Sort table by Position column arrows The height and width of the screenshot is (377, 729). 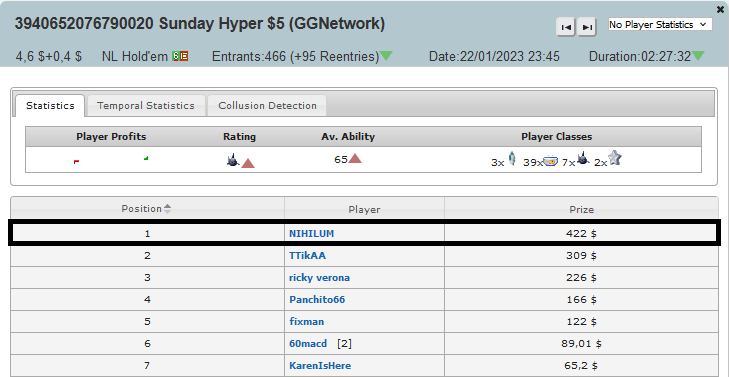[167, 209]
